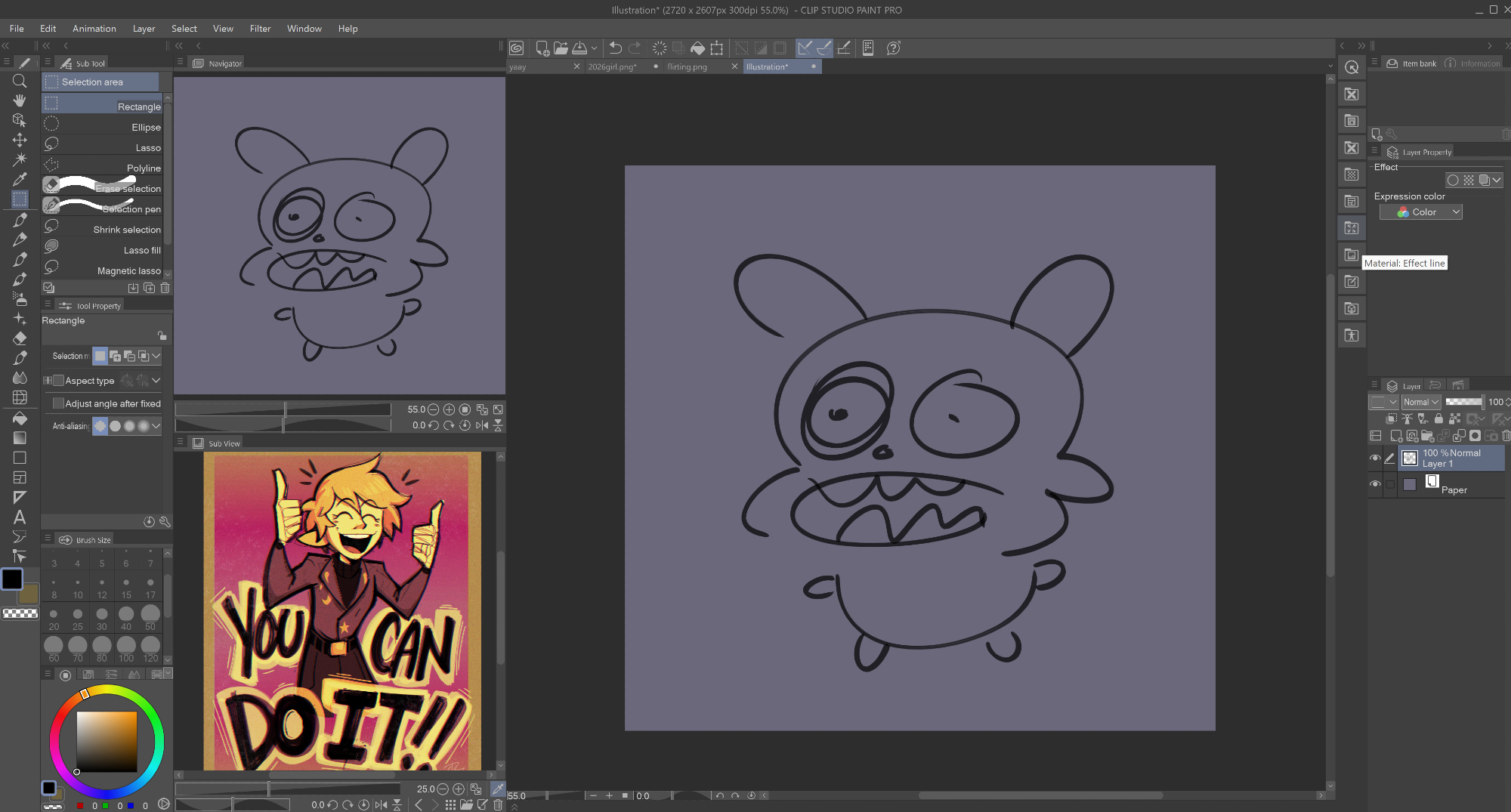The image size is (1511, 812).
Task: Select the Zoom magnifier tool
Action: (20, 81)
